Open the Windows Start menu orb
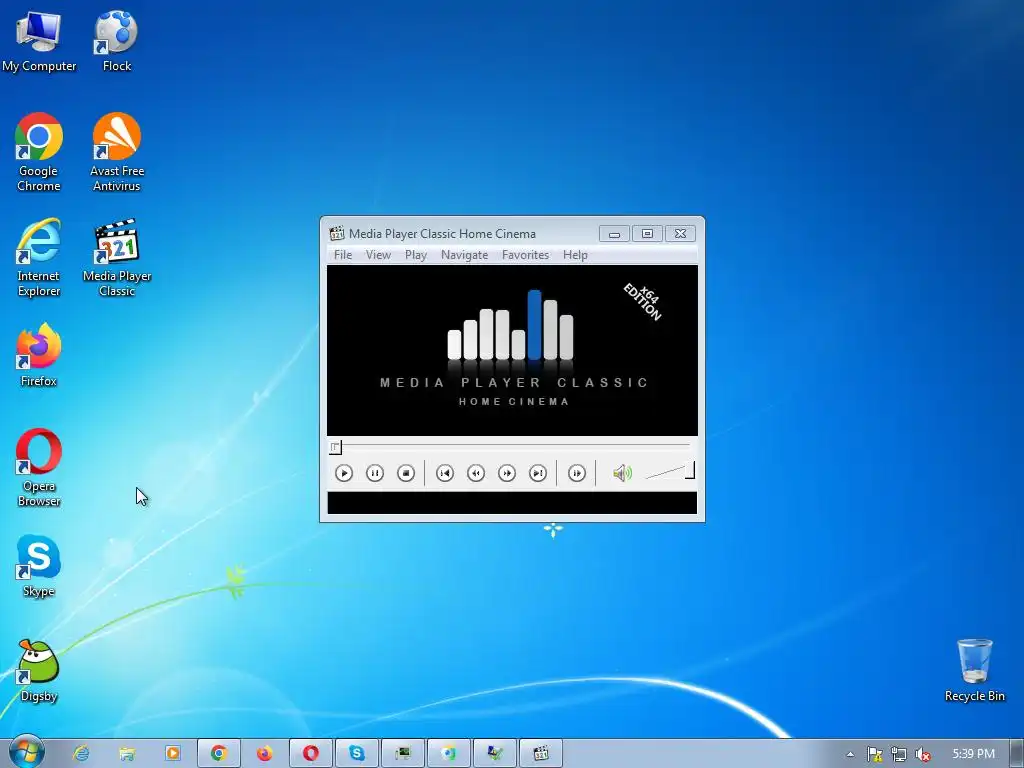 point(27,752)
